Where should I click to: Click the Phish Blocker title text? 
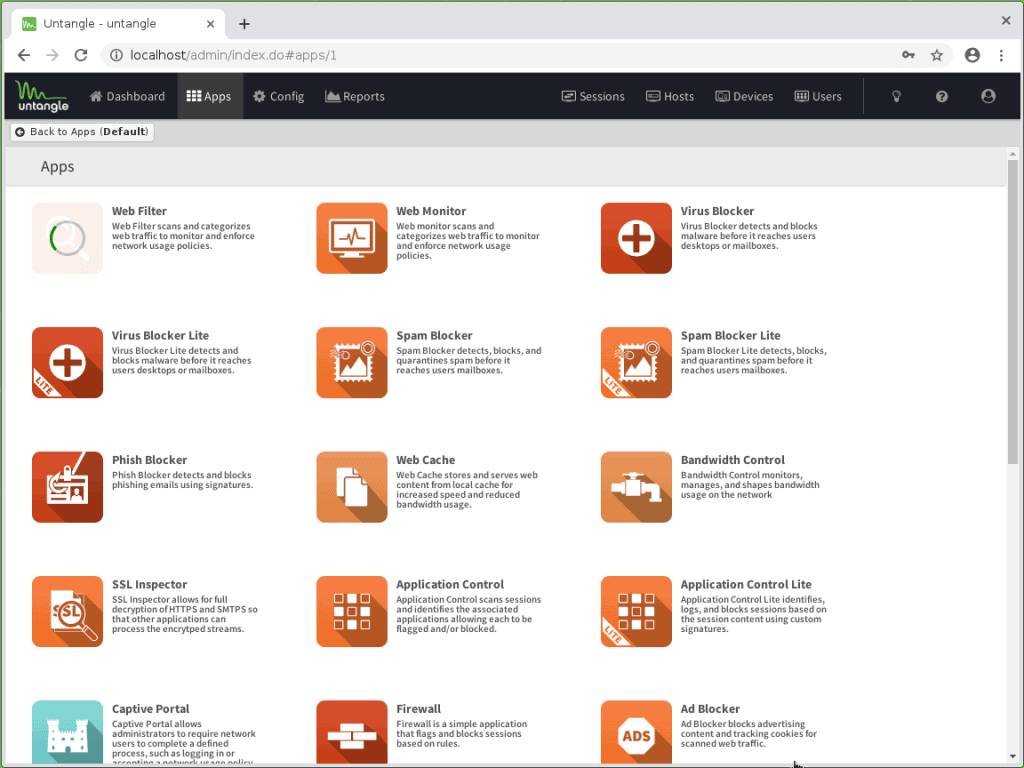click(150, 460)
